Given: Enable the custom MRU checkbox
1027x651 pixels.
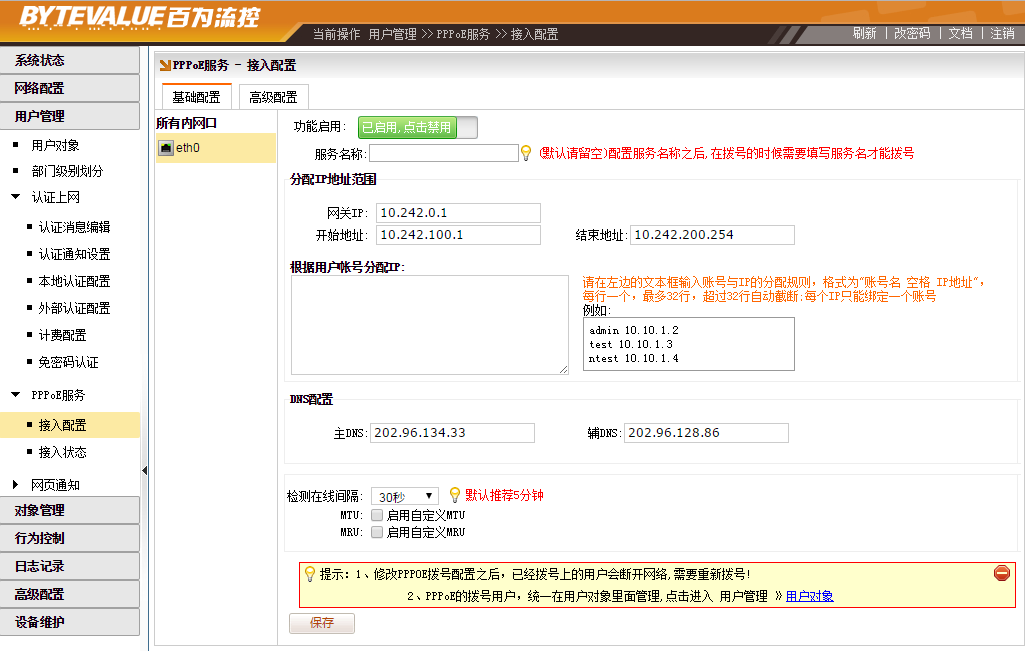Looking at the screenshot, I should 377,532.
